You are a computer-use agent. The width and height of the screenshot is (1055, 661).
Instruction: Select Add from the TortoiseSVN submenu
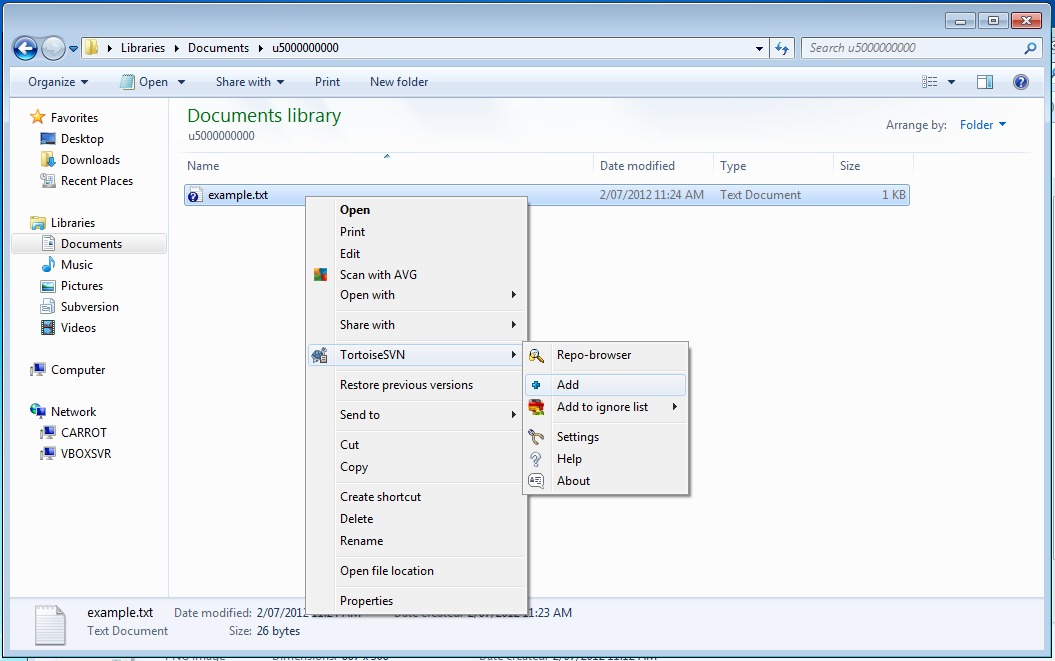click(568, 384)
